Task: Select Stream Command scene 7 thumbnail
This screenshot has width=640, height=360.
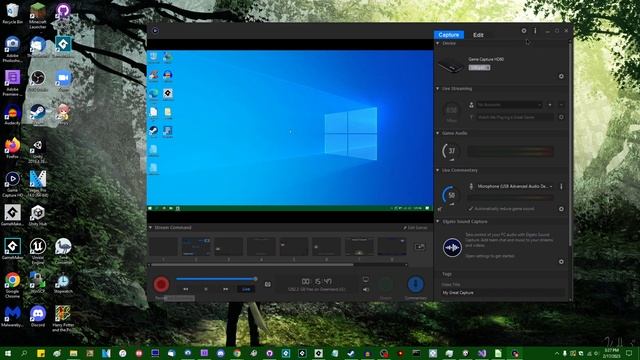Action: 359,247
